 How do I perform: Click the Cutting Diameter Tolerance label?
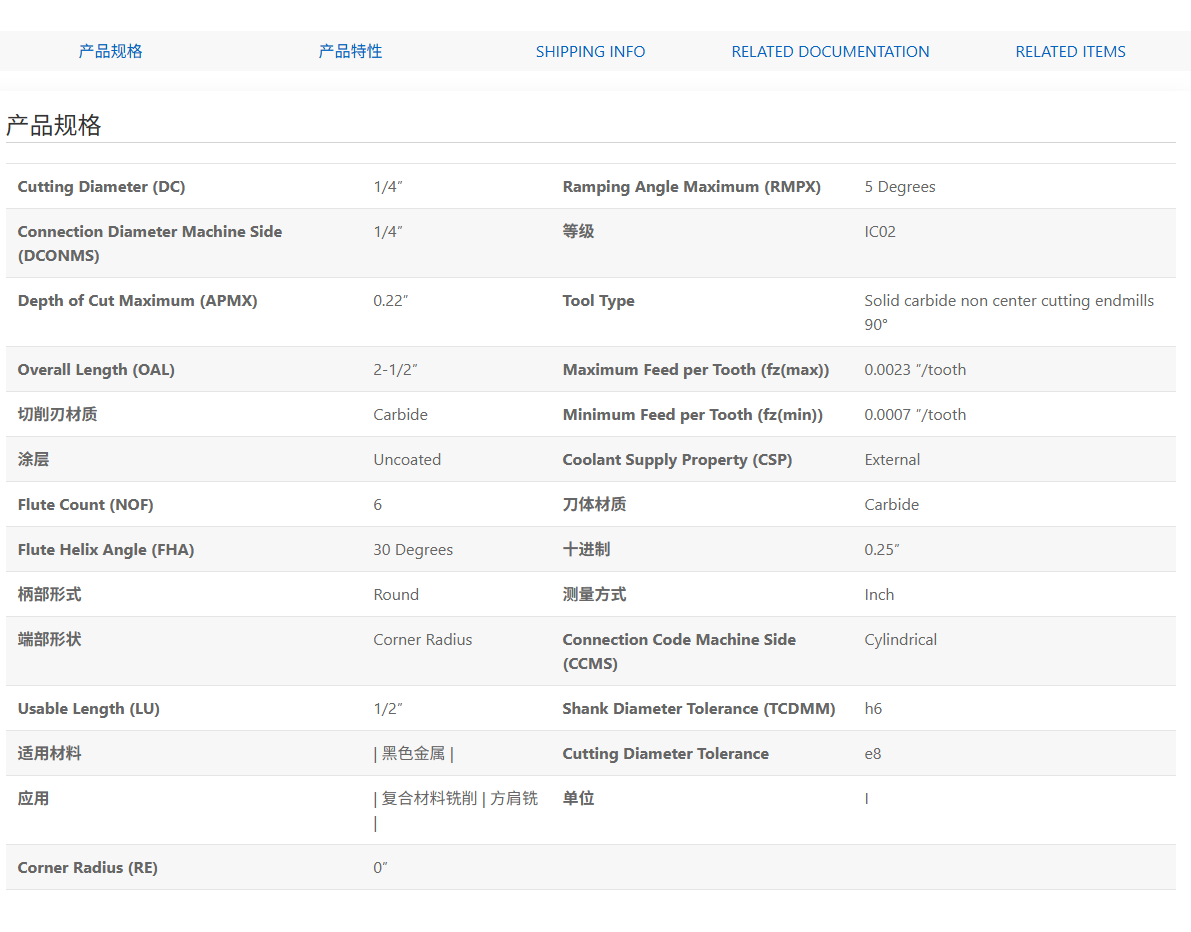coord(665,753)
